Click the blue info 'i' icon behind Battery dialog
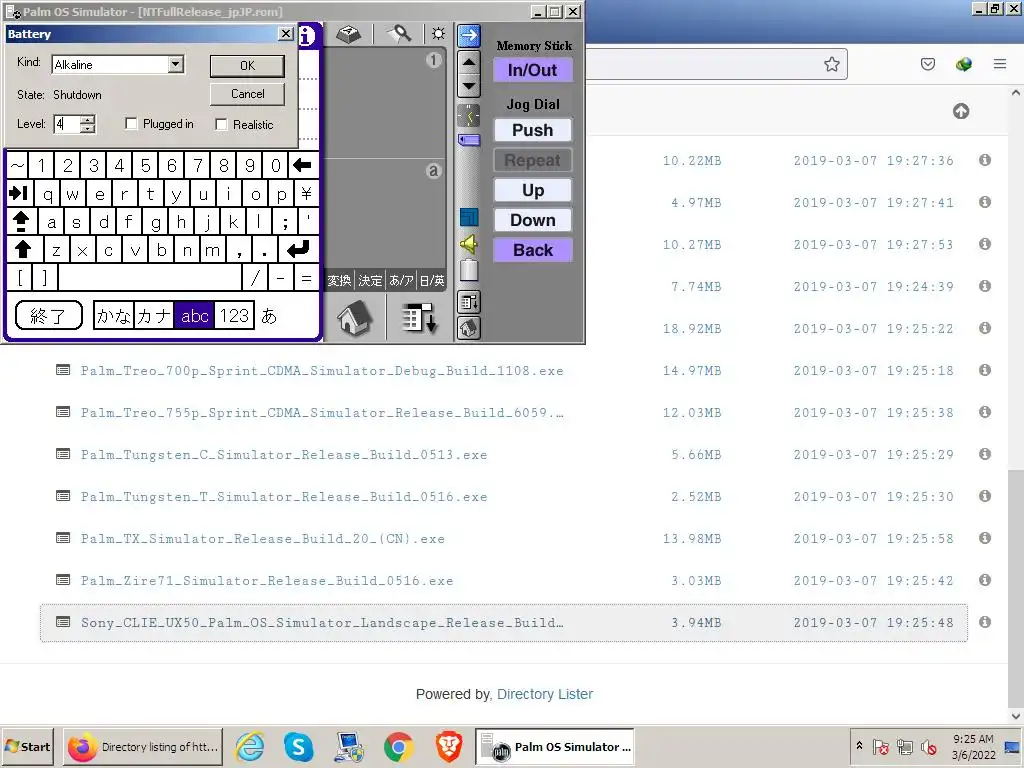Image resolution: width=1024 pixels, height=768 pixels. pyautogui.click(x=308, y=36)
